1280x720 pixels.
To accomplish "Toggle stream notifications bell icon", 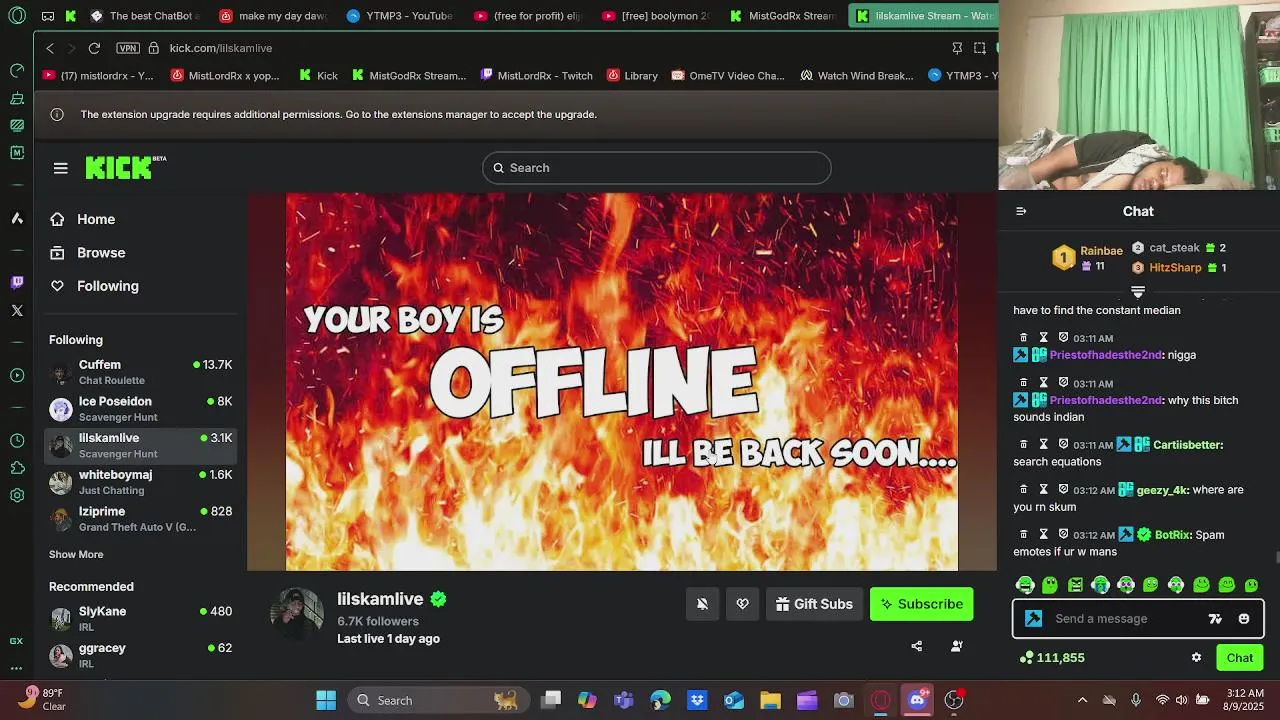I will coord(702,604).
